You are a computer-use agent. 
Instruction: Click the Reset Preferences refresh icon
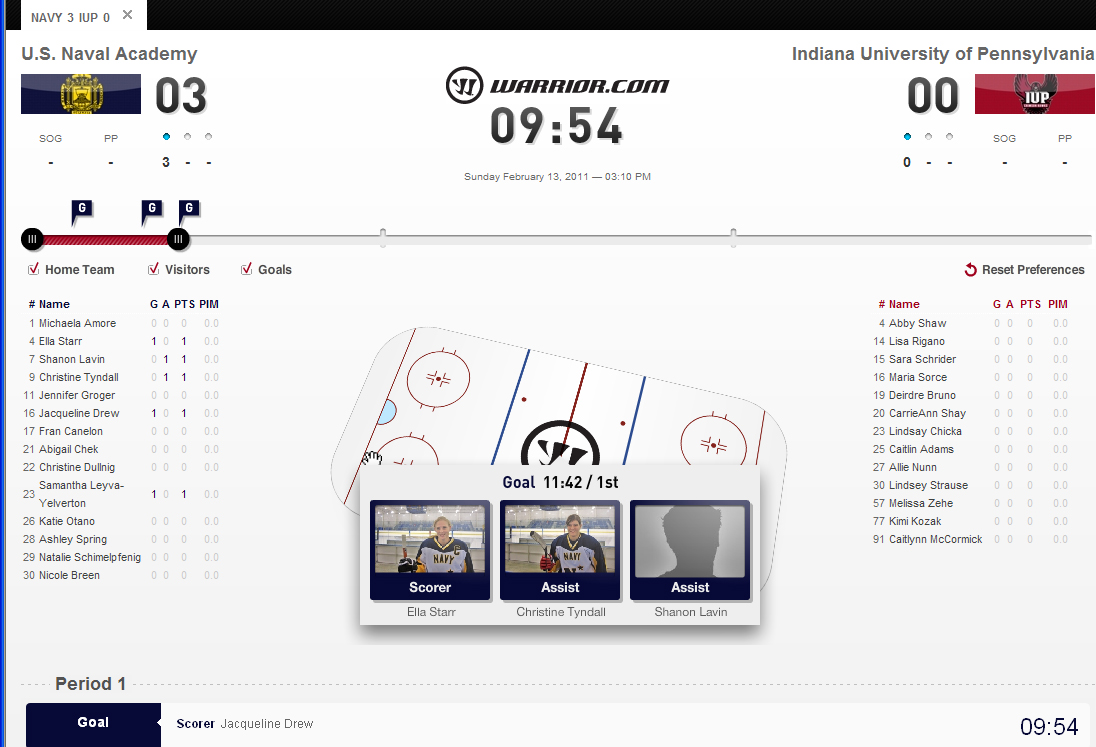pos(970,270)
